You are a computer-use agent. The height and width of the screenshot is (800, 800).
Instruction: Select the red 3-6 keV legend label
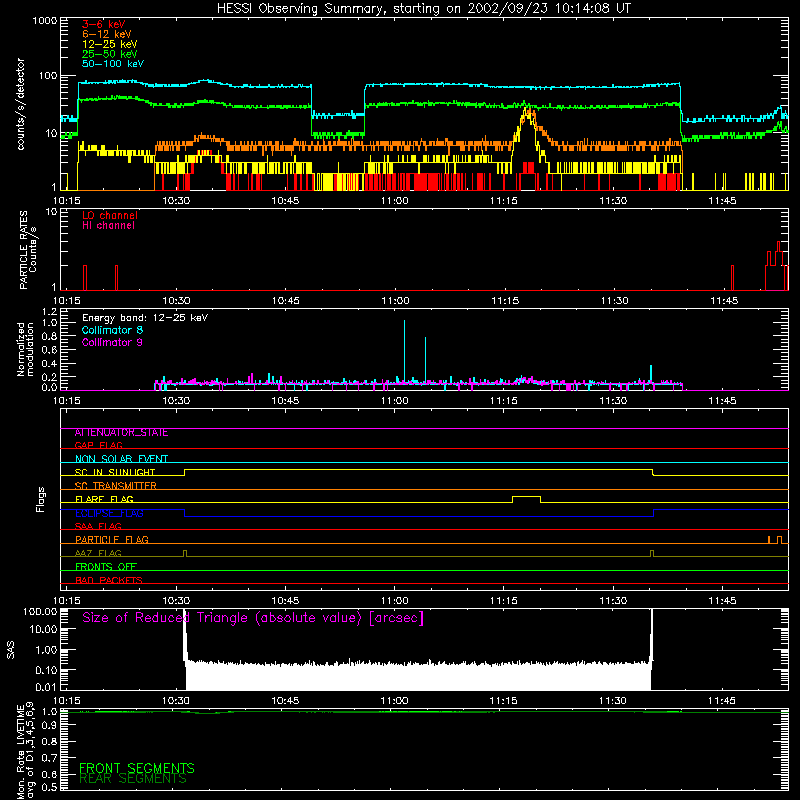[x=104, y=24]
